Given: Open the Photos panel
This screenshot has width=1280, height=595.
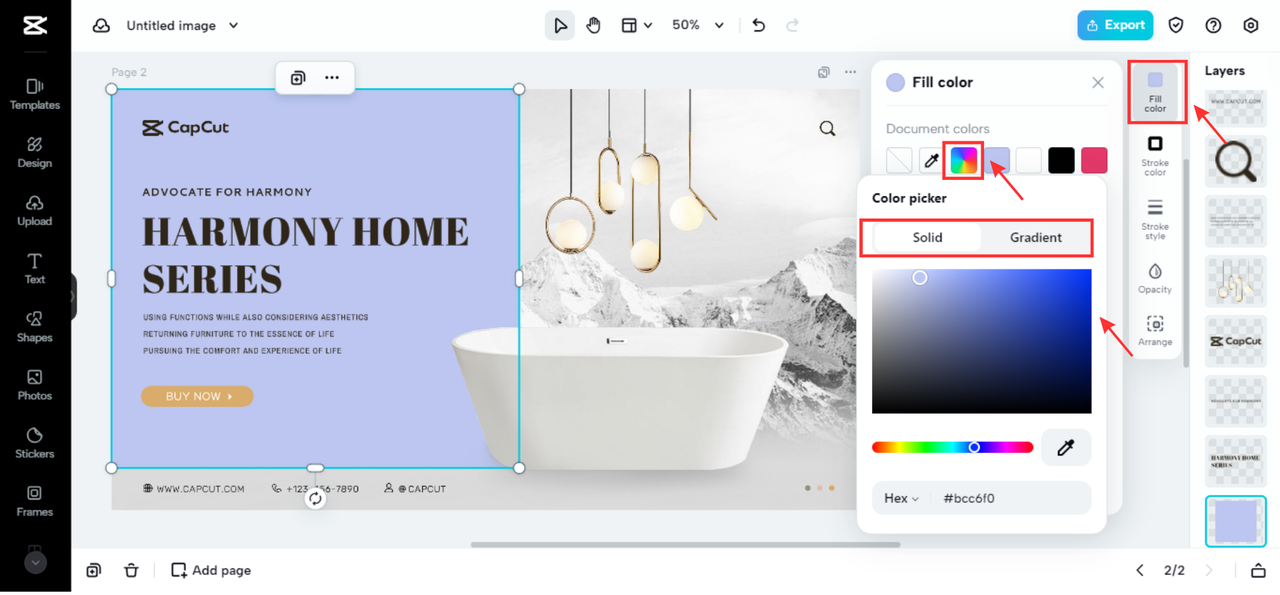Looking at the screenshot, I should pyautogui.click(x=35, y=384).
